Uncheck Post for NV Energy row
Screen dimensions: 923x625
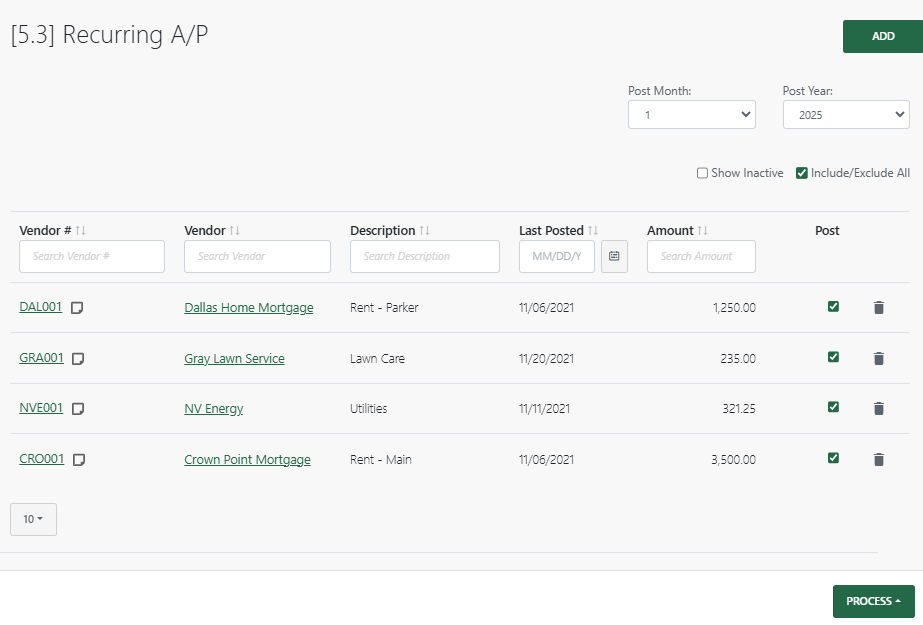pos(833,408)
